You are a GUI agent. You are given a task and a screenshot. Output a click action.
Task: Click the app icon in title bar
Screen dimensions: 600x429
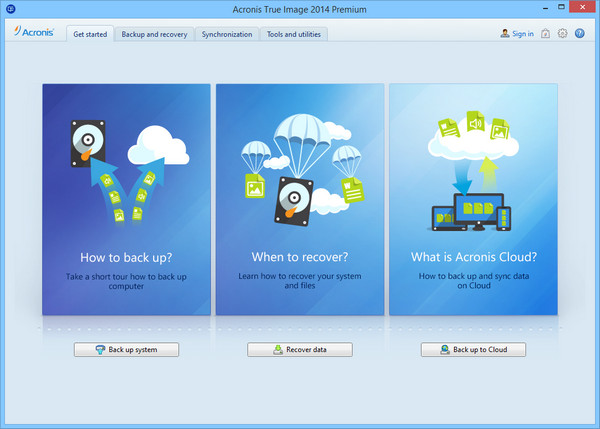pos(10,9)
